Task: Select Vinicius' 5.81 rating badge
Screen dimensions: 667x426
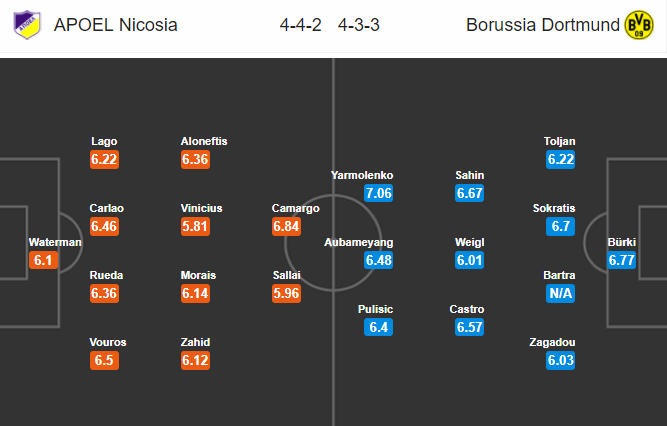Action: [195, 226]
